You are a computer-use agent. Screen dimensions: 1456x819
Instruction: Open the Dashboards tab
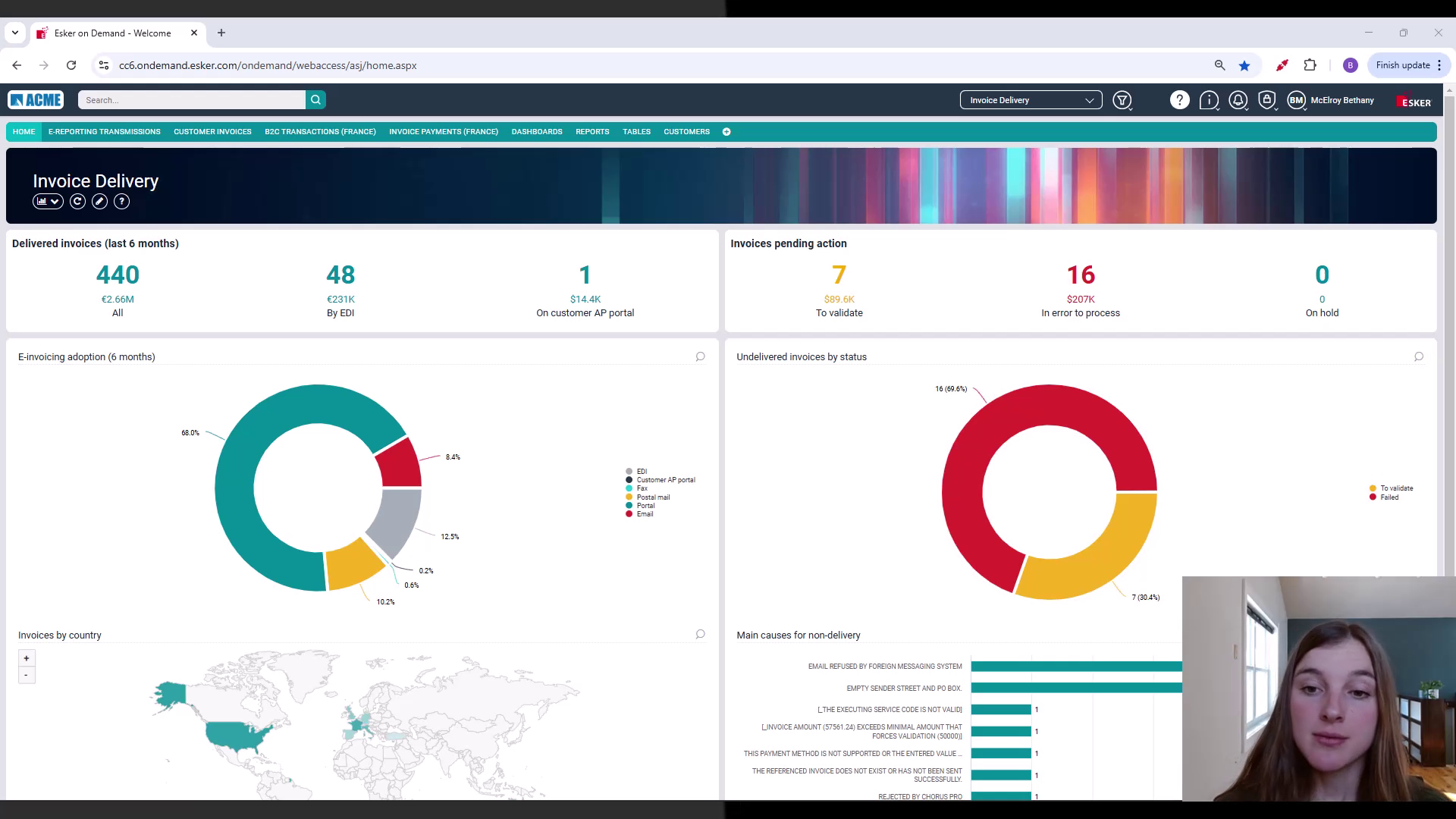[x=536, y=132]
